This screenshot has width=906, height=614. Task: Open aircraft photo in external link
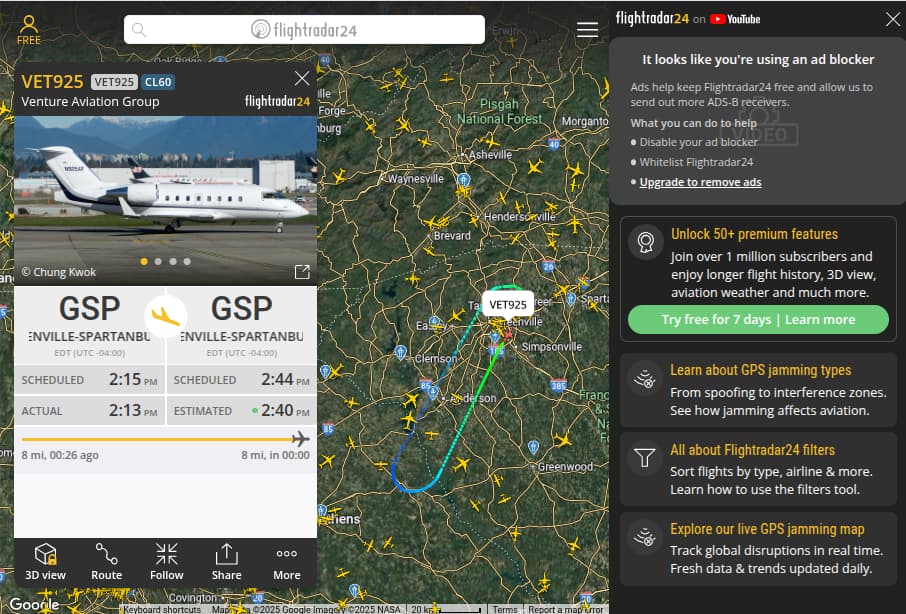coord(302,272)
